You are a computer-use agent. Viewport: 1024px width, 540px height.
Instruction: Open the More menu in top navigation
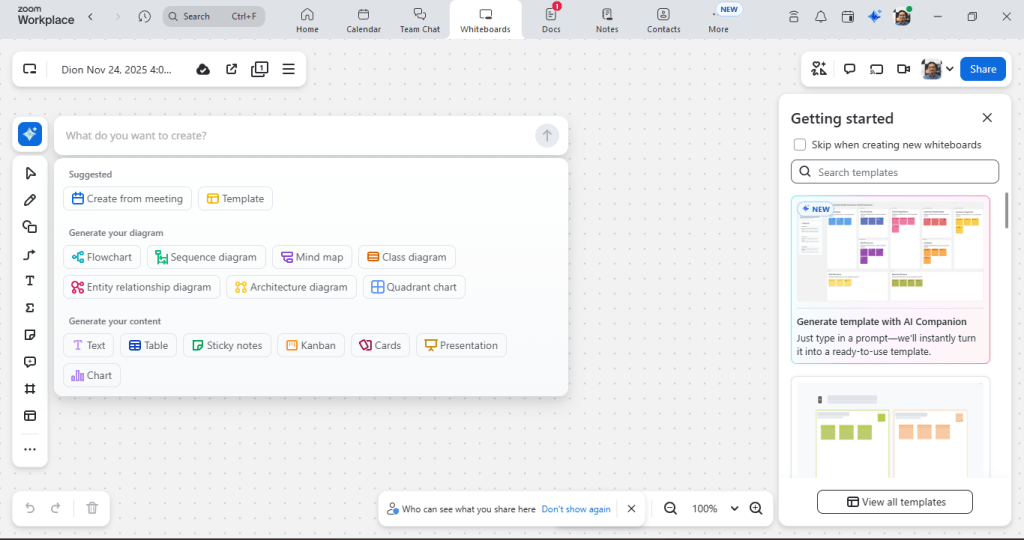click(x=718, y=20)
